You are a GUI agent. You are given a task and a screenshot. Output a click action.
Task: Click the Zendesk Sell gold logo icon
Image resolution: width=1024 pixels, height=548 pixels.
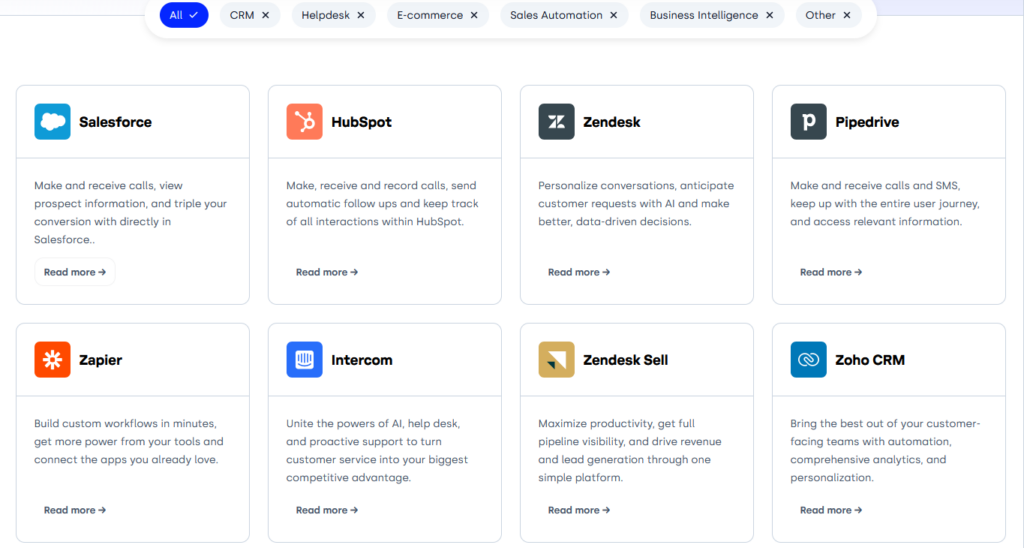556,360
